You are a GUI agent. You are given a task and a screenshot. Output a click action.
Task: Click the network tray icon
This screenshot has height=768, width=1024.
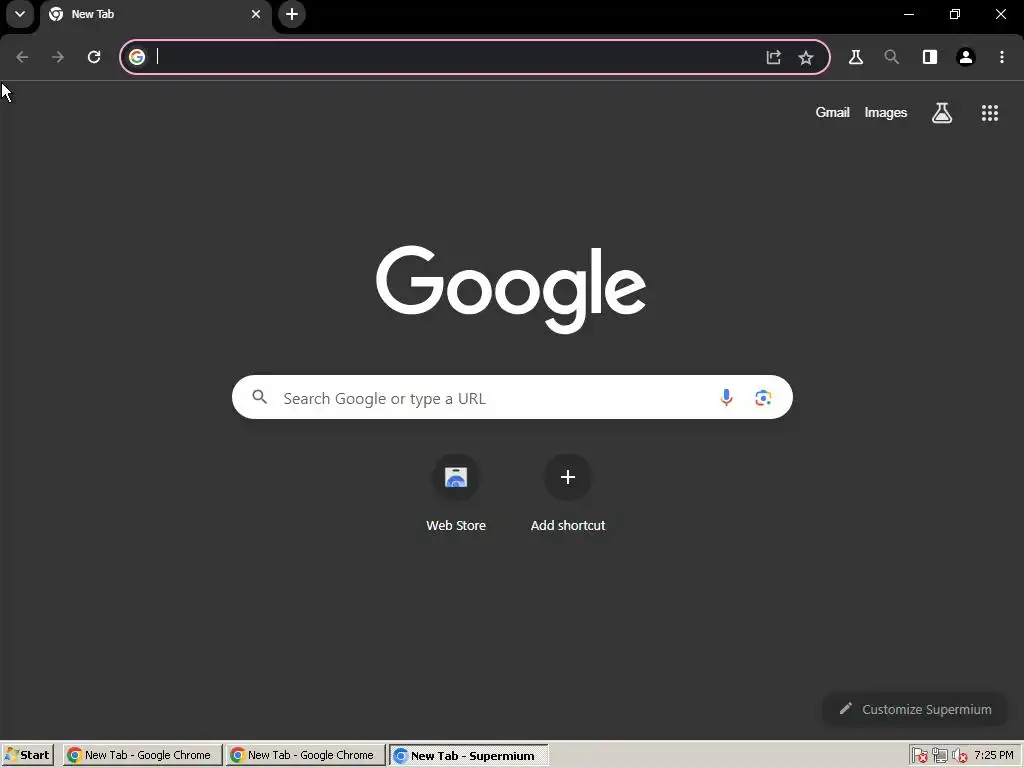pos(940,756)
